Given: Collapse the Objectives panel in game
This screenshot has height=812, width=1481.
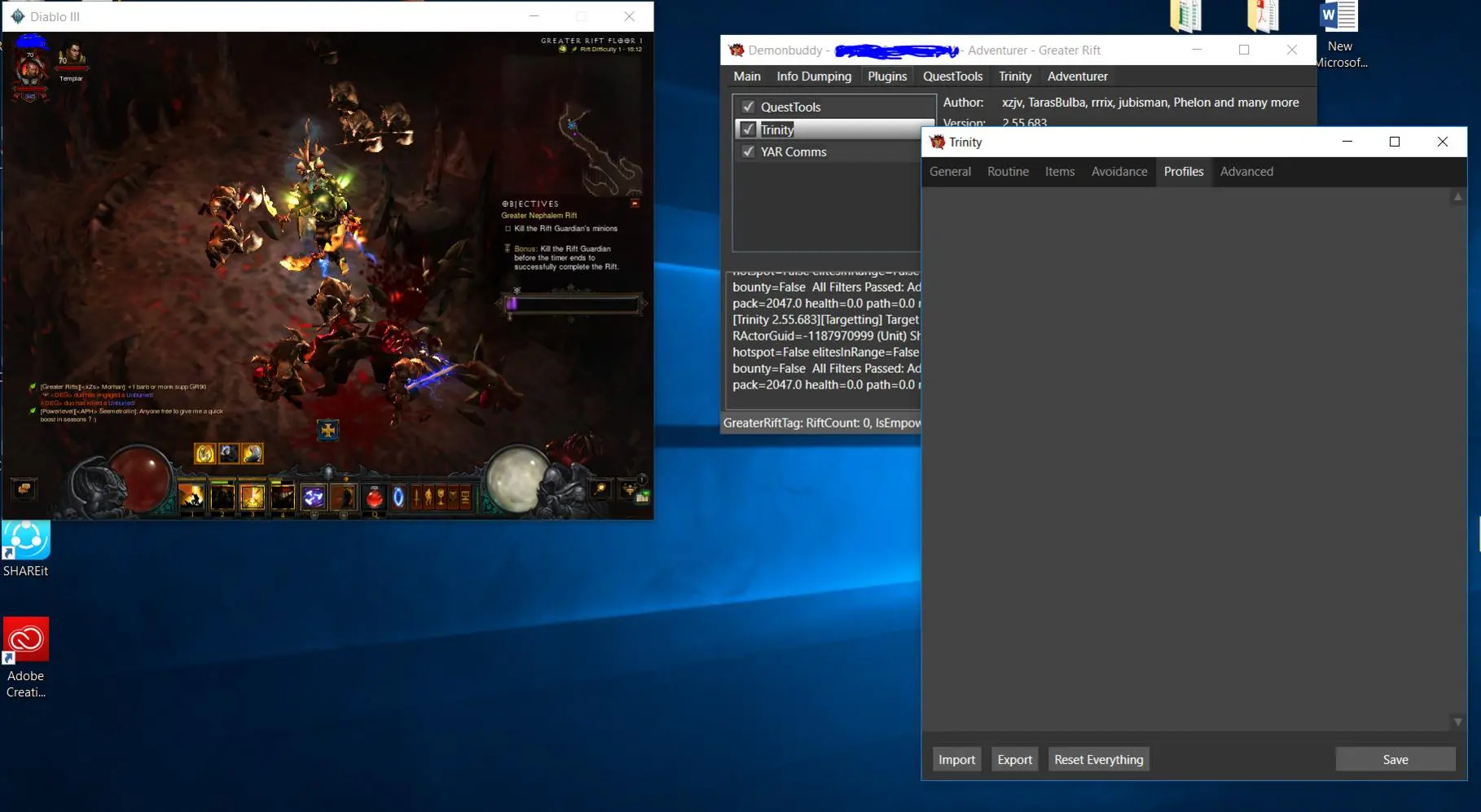Looking at the screenshot, I should (x=635, y=204).
